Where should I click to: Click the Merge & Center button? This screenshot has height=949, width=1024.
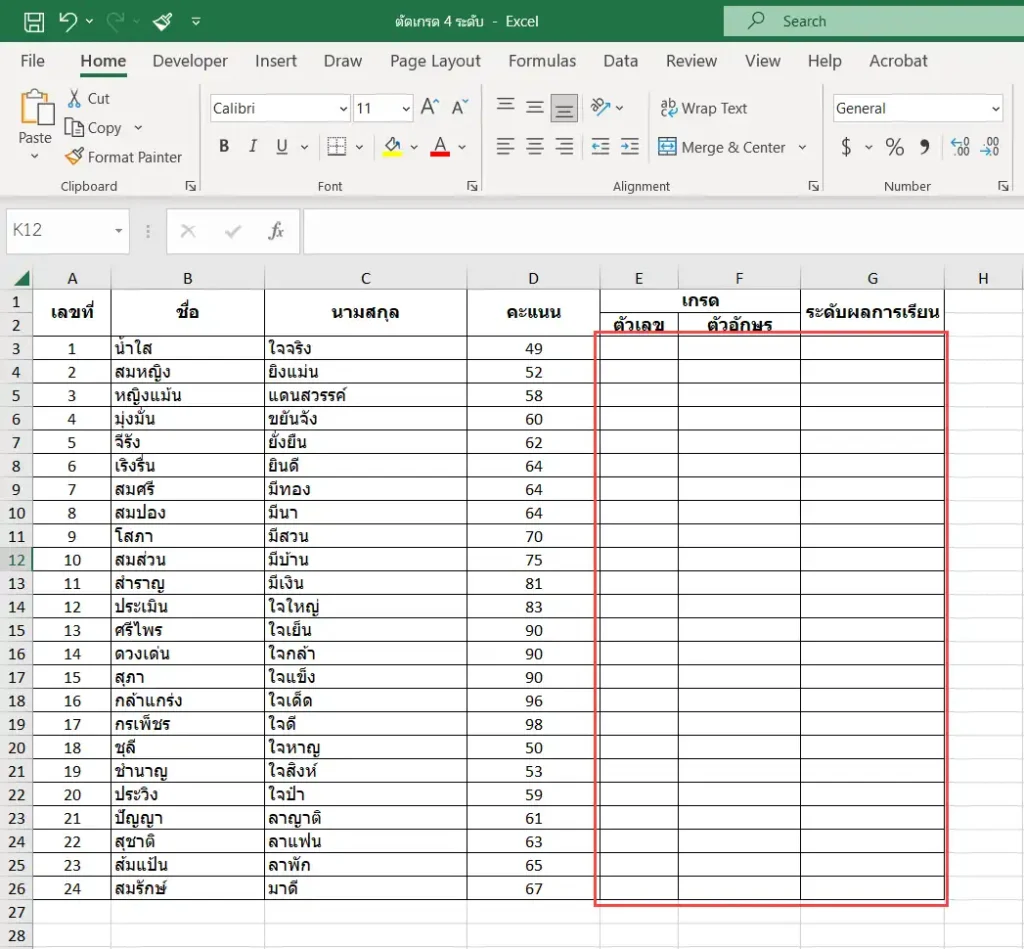721,147
